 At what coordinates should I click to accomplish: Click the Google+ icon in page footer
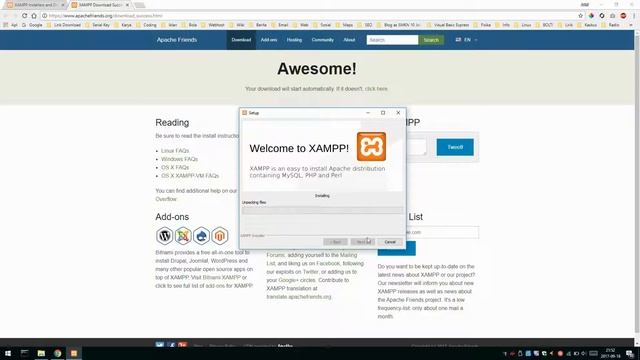[x=182, y=345]
